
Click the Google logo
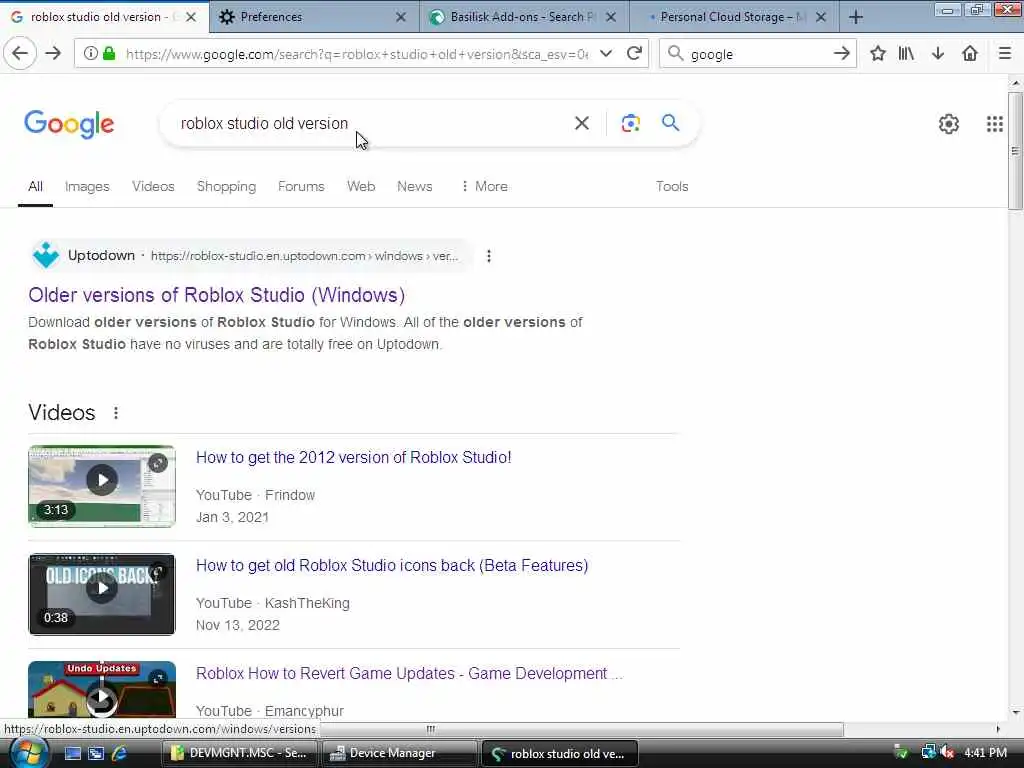click(69, 123)
